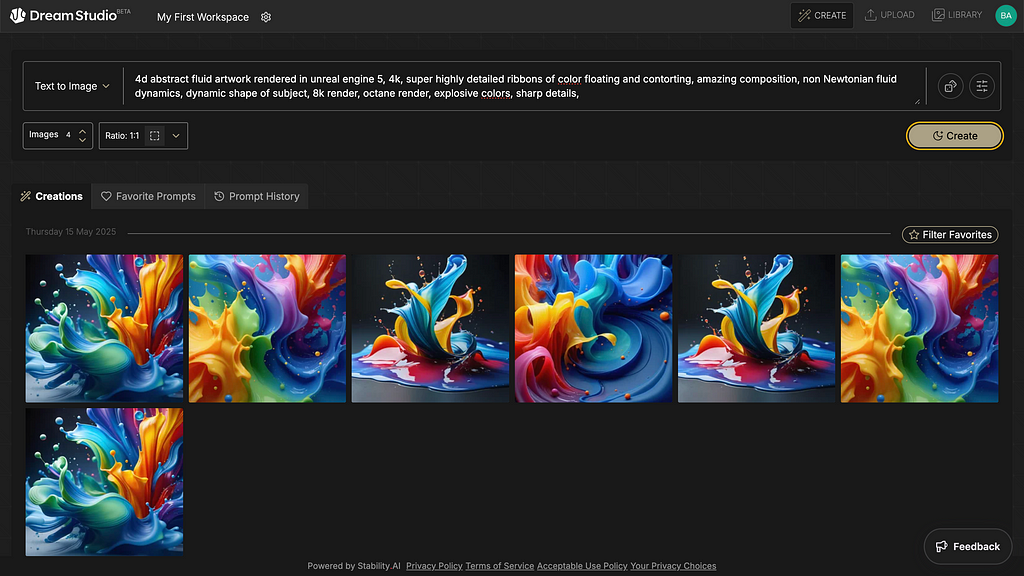1024x576 pixels.
Task: Go to UPLOAD in top navigation
Action: pyautogui.click(x=889, y=15)
